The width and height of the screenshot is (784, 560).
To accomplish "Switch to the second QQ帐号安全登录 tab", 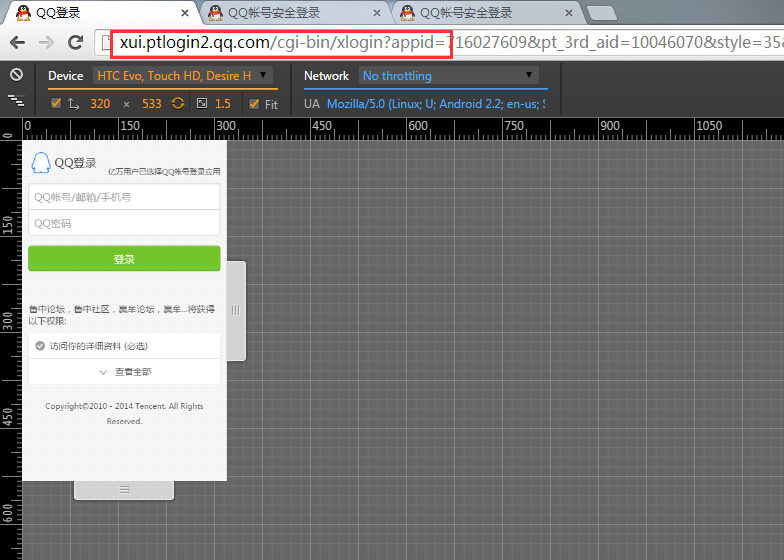I will point(295,13).
